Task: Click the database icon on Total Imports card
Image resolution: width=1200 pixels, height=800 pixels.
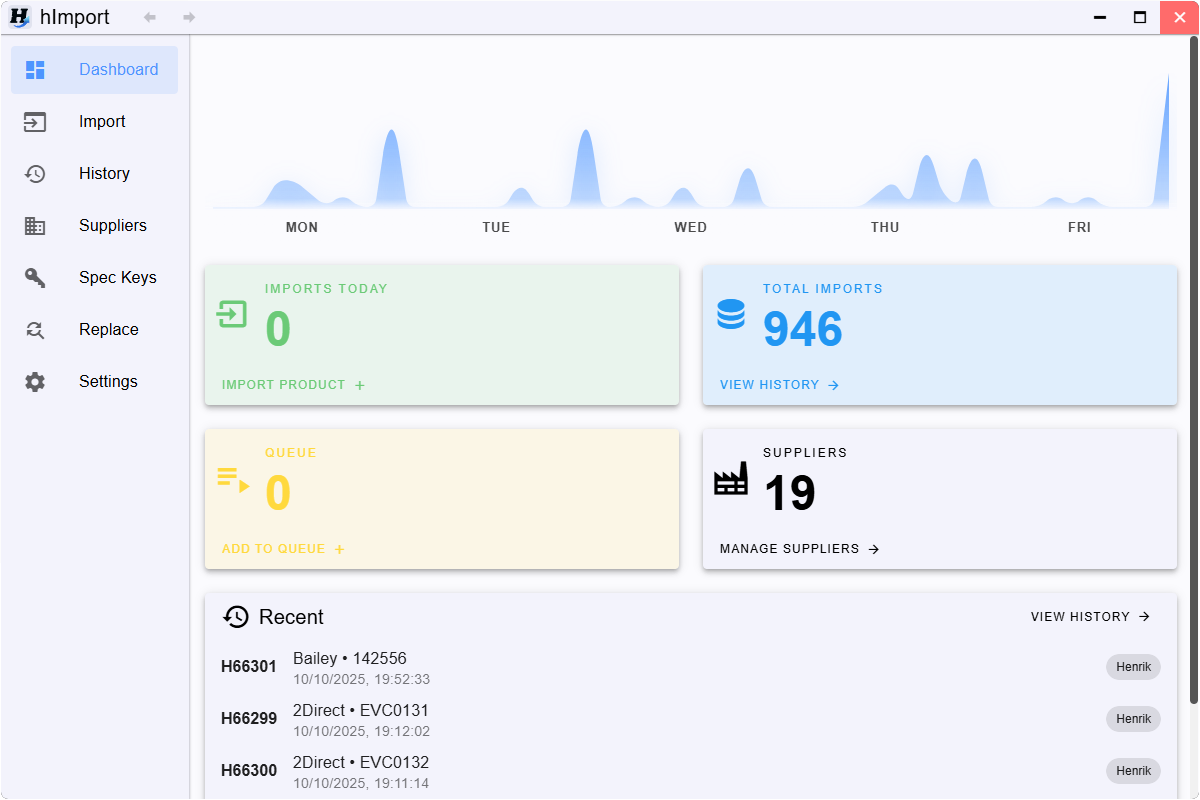Action: coord(731,315)
